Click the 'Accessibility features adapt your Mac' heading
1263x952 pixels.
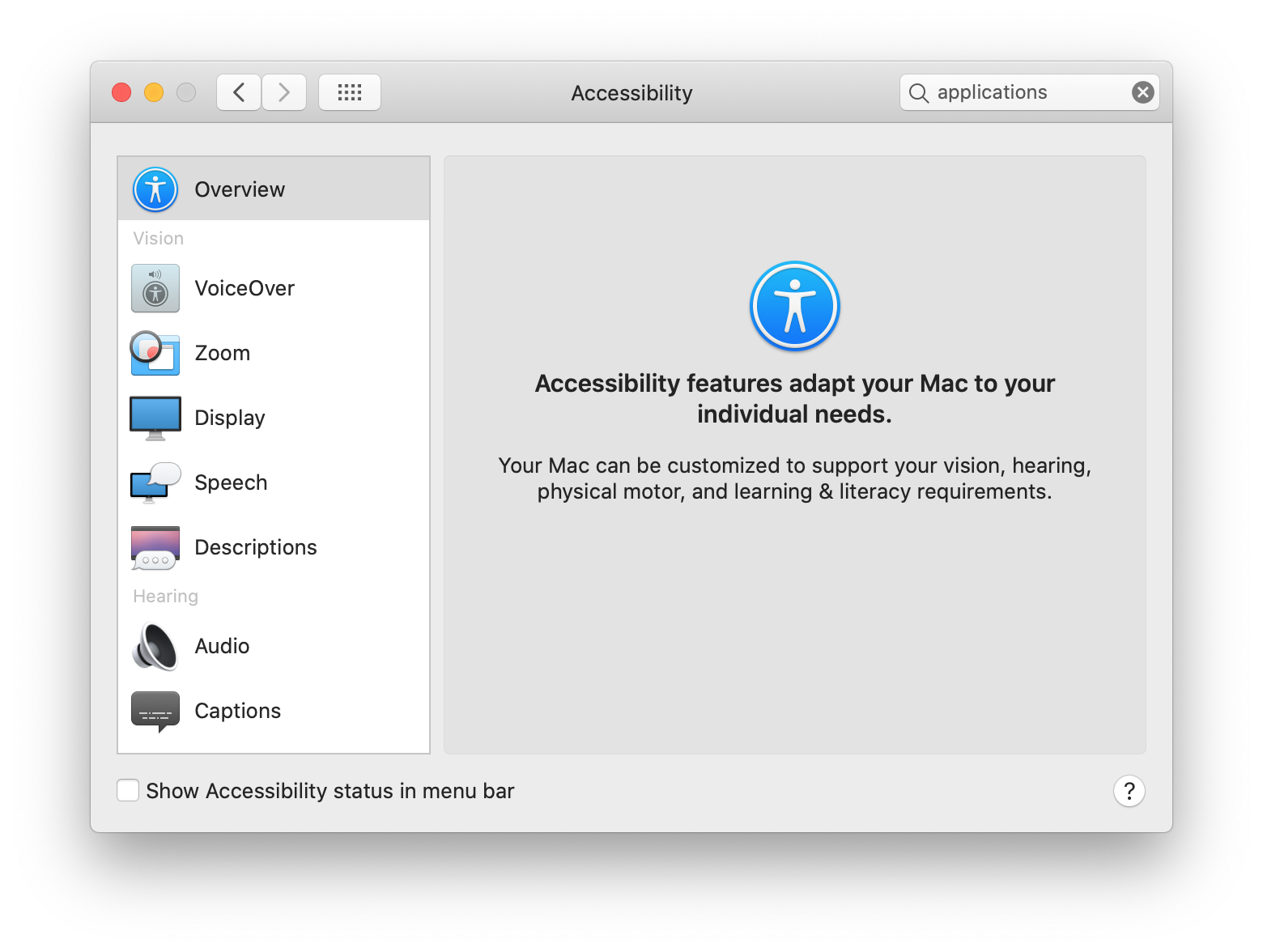[795, 398]
